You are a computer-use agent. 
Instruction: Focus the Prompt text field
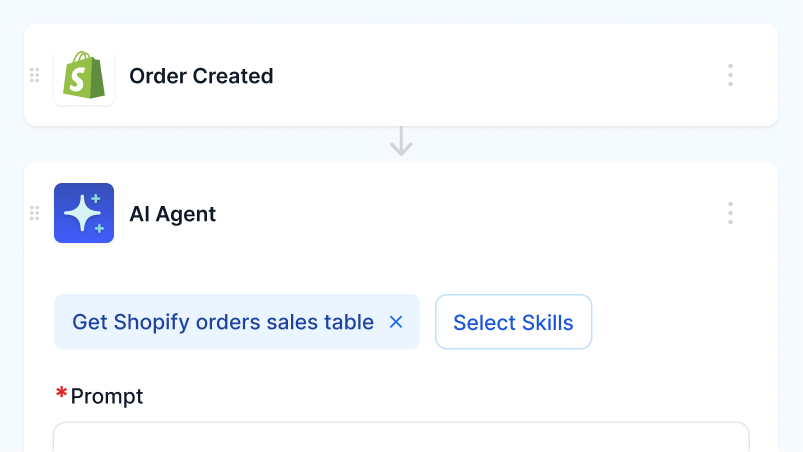click(400, 438)
